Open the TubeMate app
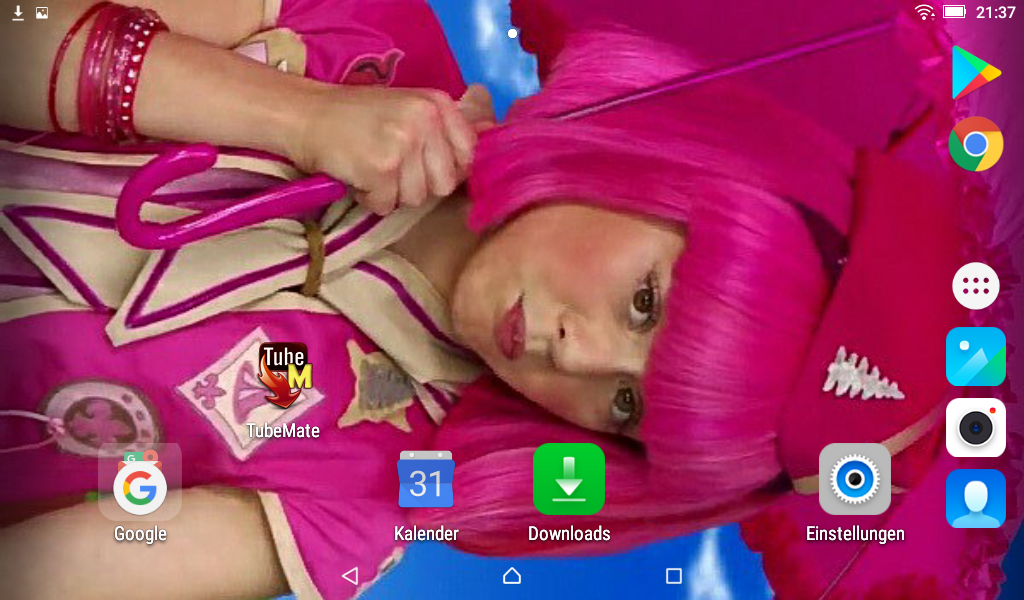Image resolution: width=1024 pixels, height=600 pixels. coord(284,377)
